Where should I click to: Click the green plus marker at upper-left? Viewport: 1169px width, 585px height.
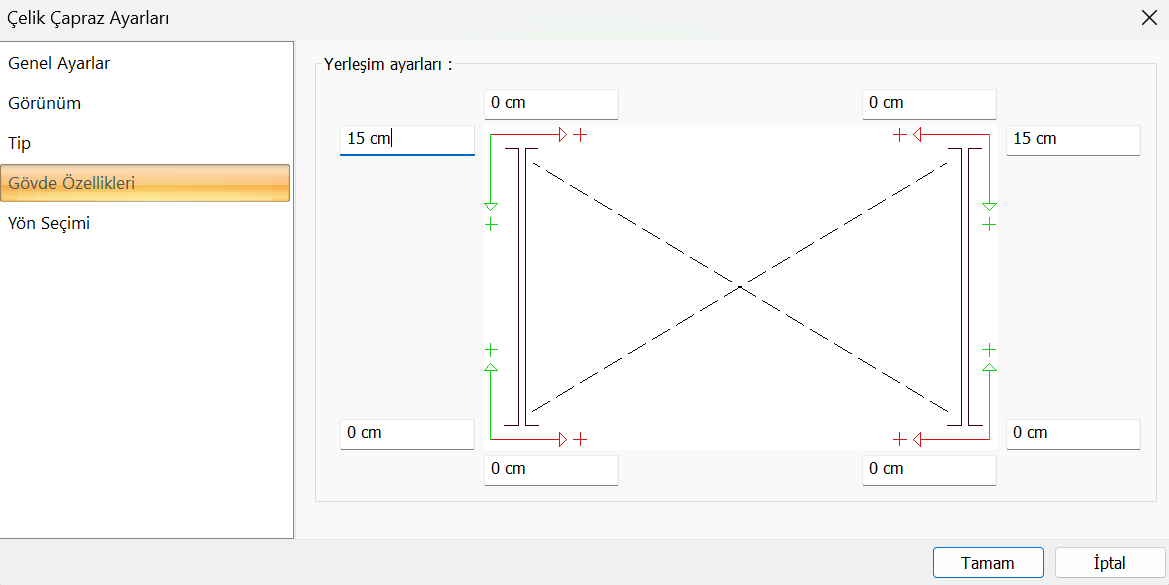pyautogui.click(x=491, y=225)
